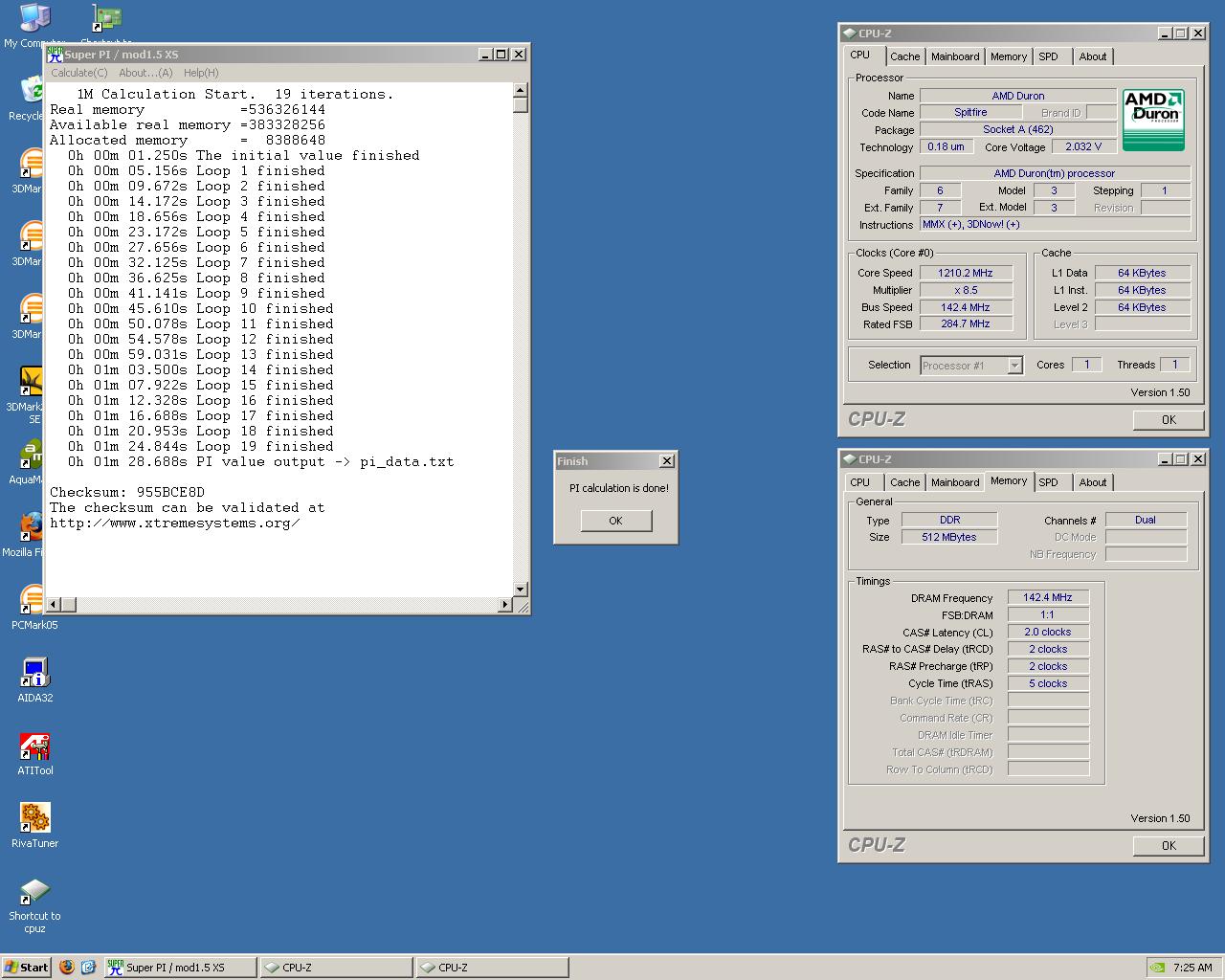Click the Super PI title bar icon

56,55
